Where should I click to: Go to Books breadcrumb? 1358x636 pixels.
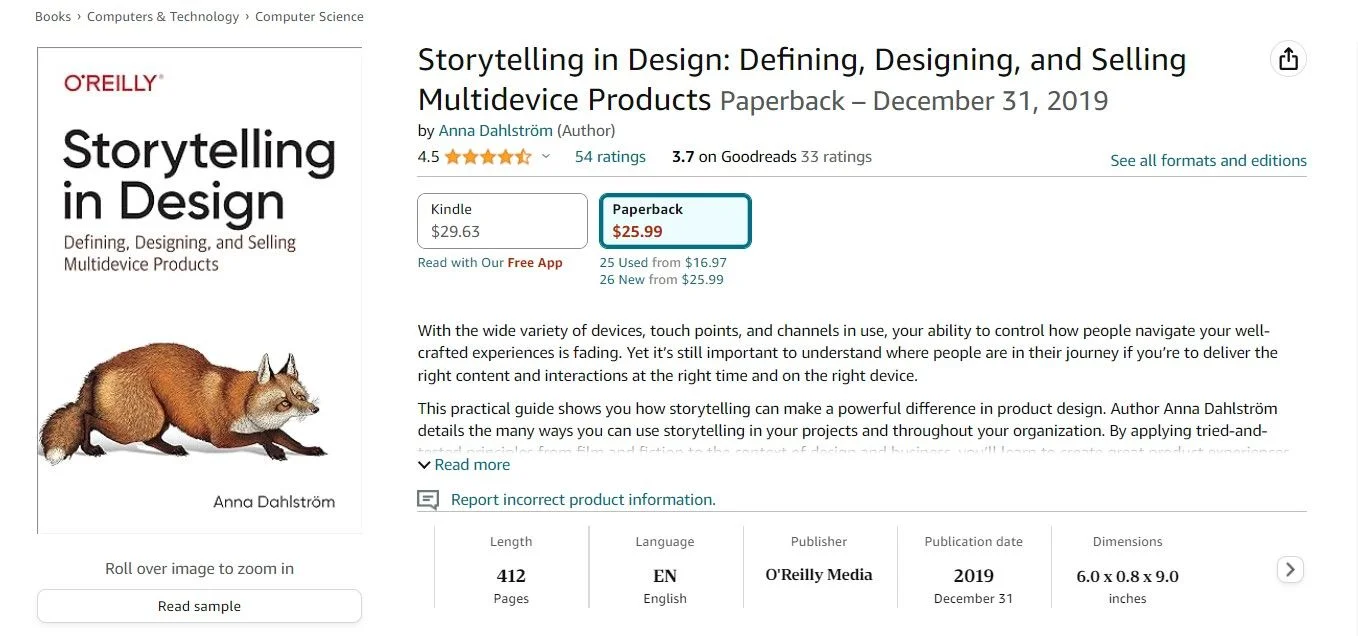coord(52,17)
